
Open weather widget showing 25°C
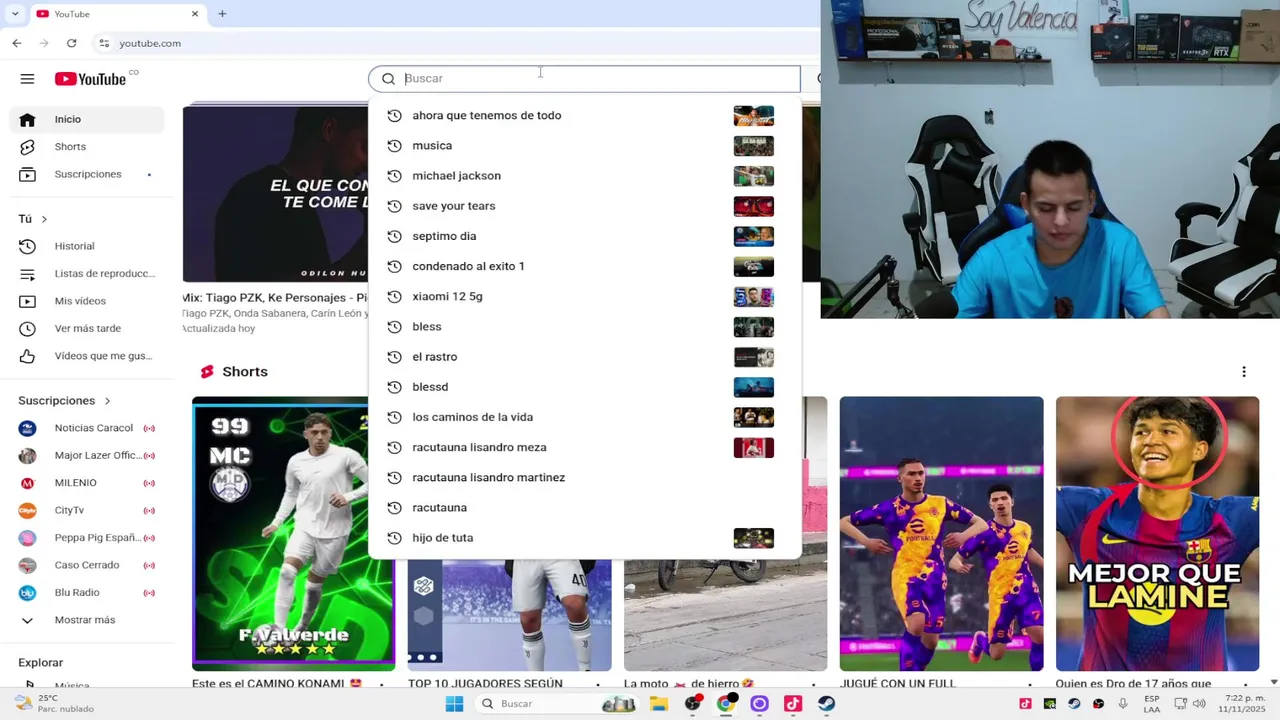(x=55, y=704)
